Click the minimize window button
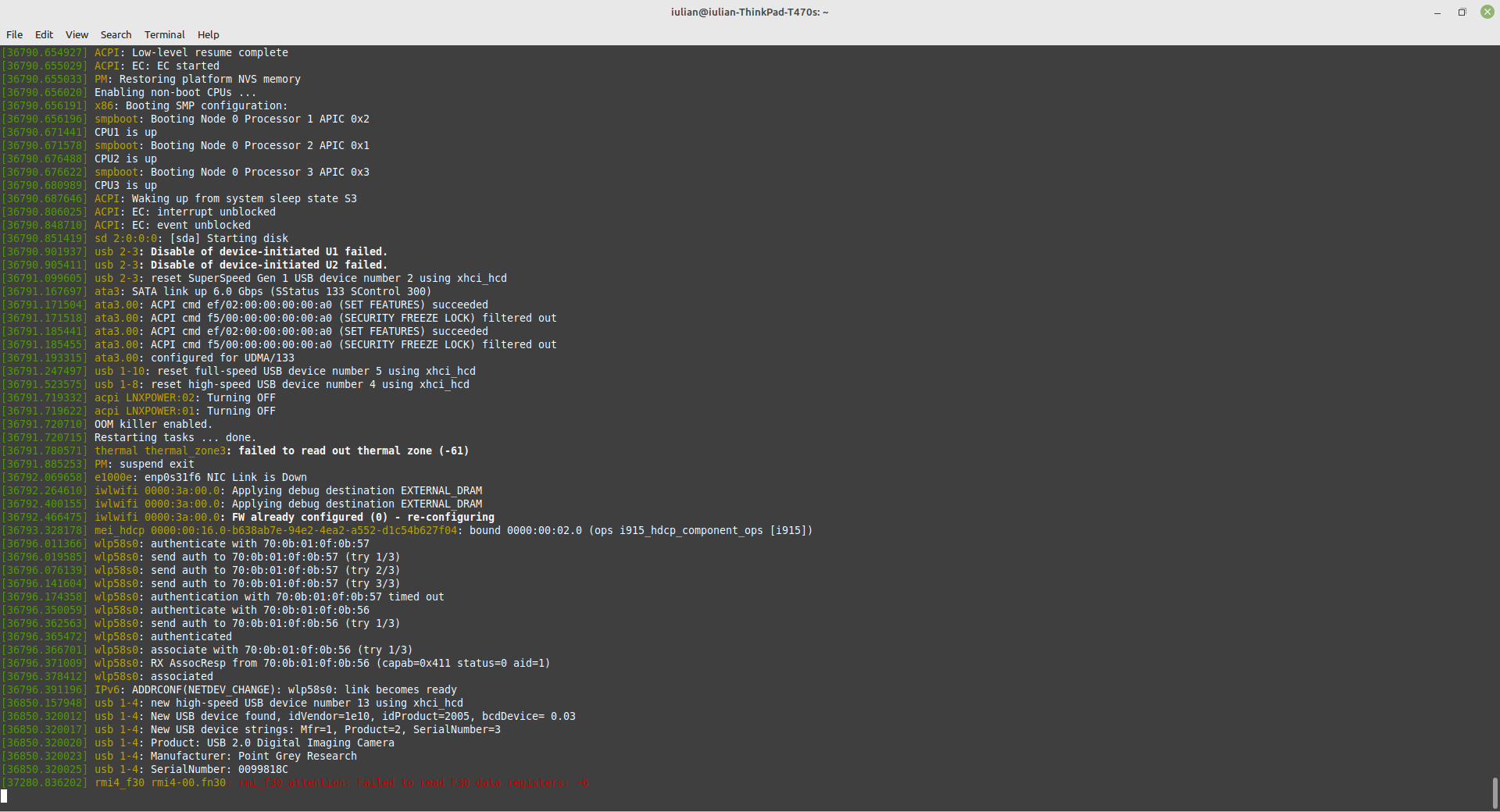The image size is (1500, 812). pyautogui.click(x=1436, y=12)
